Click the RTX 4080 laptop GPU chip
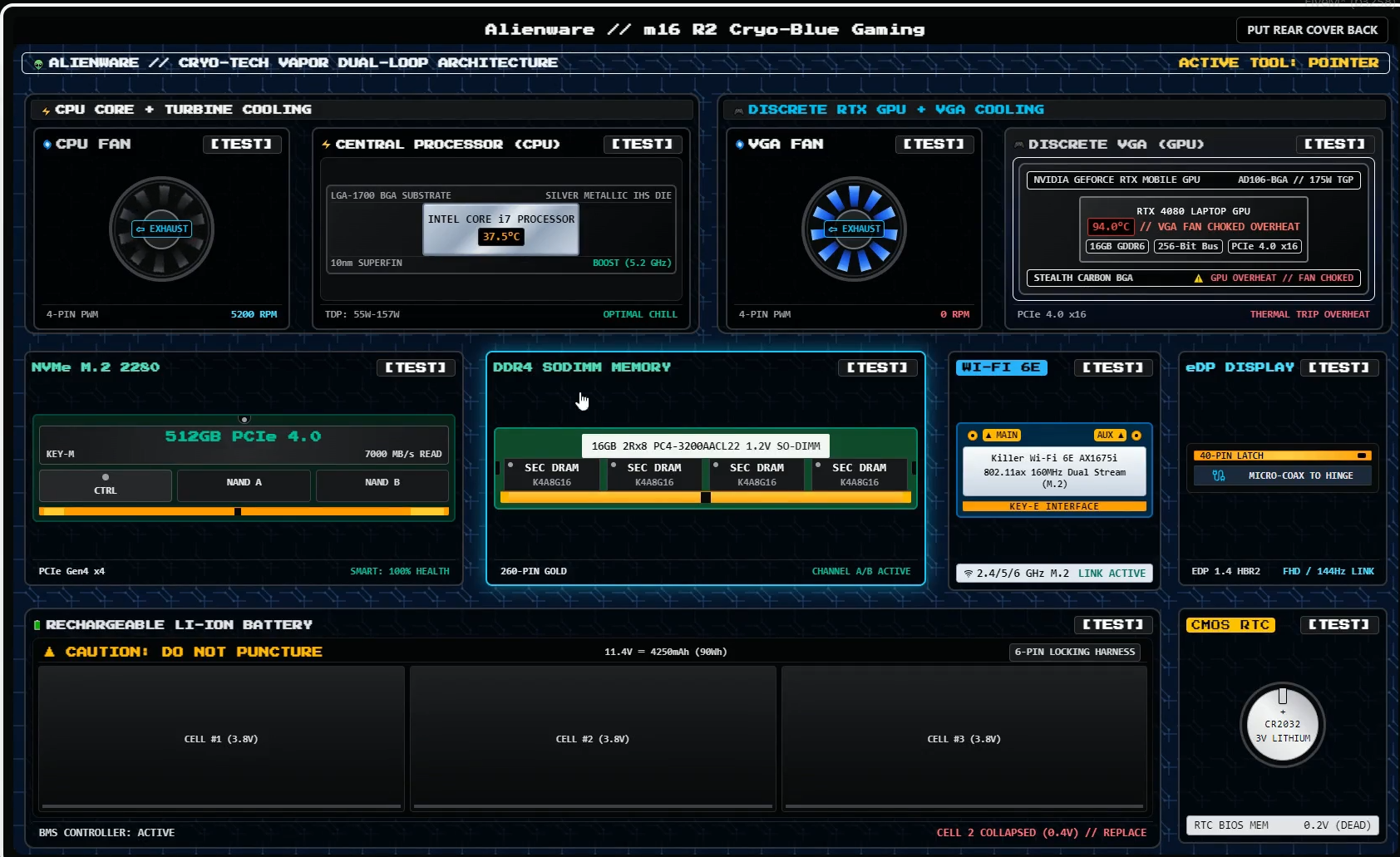Image resolution: width=1400 pixels, height=857 pixels. (1193, 229)
